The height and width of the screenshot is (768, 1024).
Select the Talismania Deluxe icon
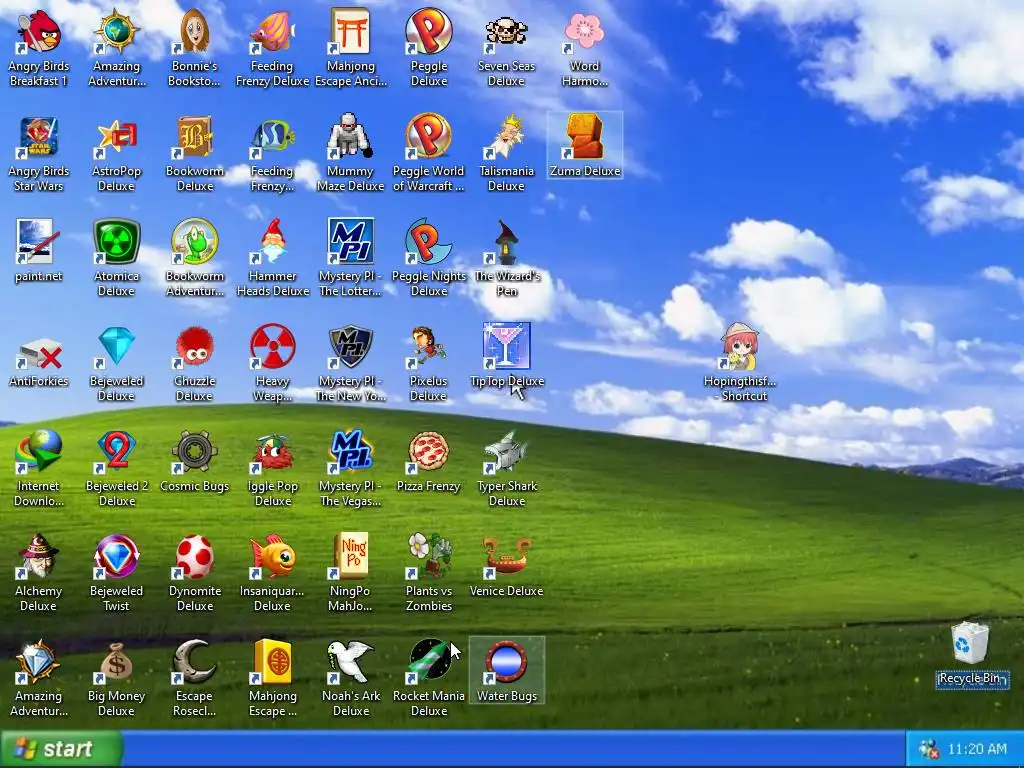pos(506,137)
